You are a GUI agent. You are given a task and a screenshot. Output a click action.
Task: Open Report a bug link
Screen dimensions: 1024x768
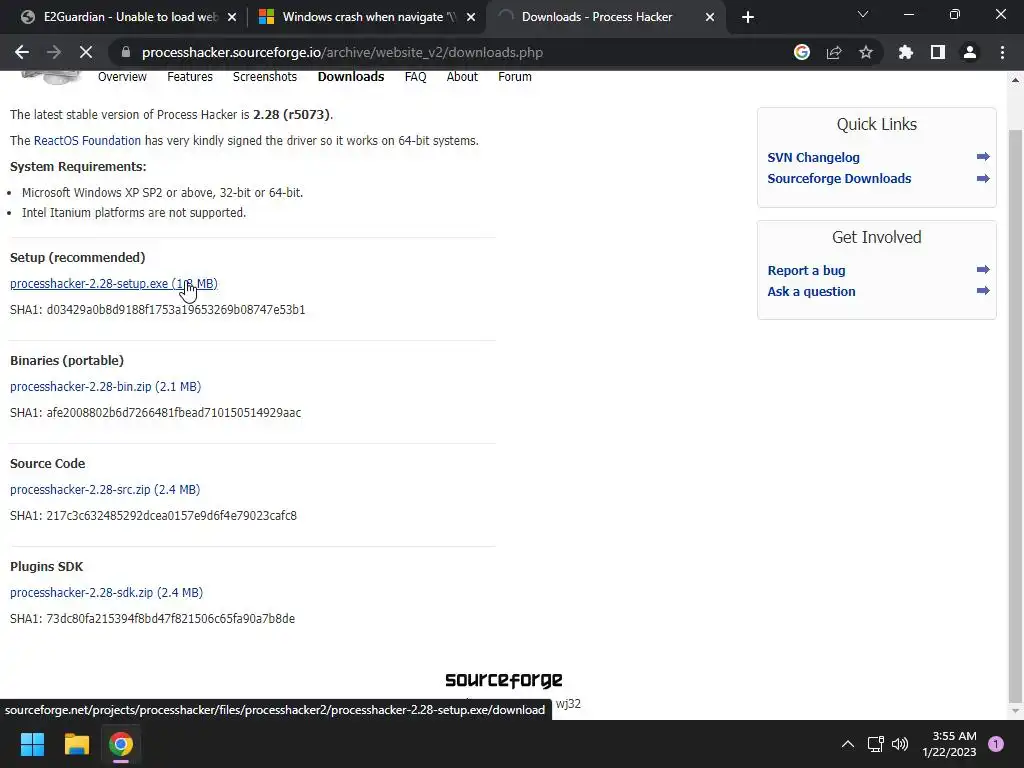806,270
